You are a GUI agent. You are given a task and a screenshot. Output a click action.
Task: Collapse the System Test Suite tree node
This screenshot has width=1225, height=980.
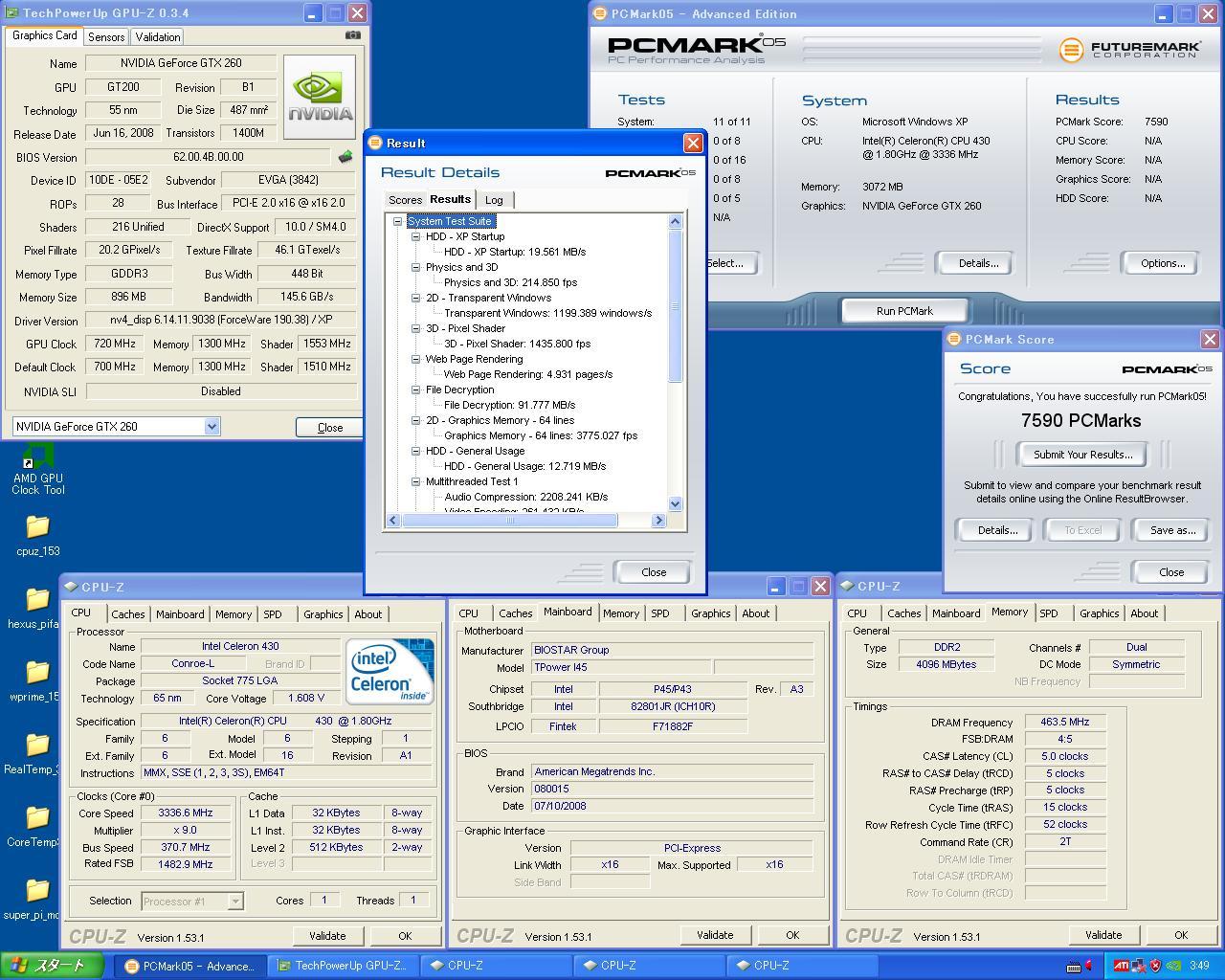point(397,221)
